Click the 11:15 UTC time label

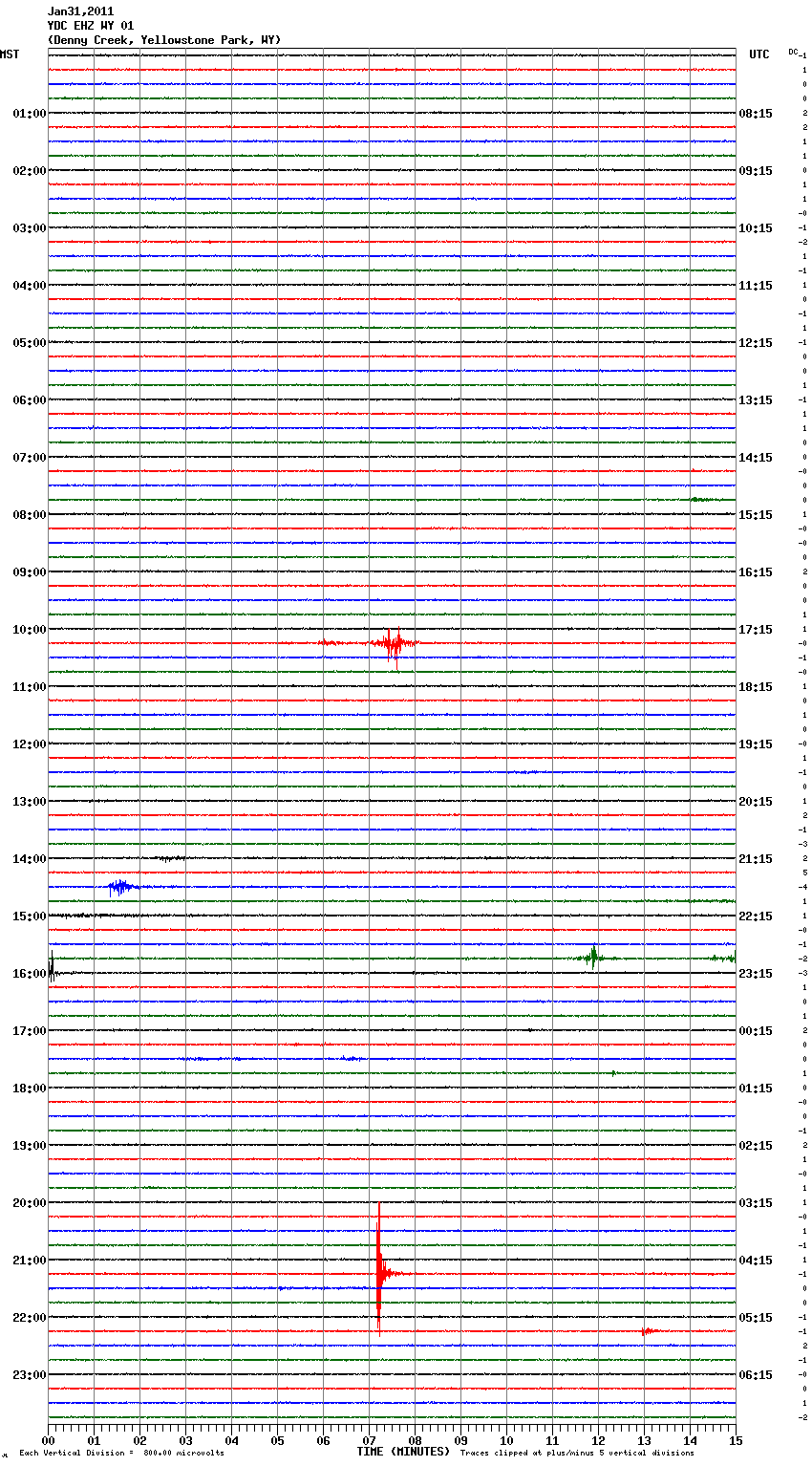(x=756, y=286)
